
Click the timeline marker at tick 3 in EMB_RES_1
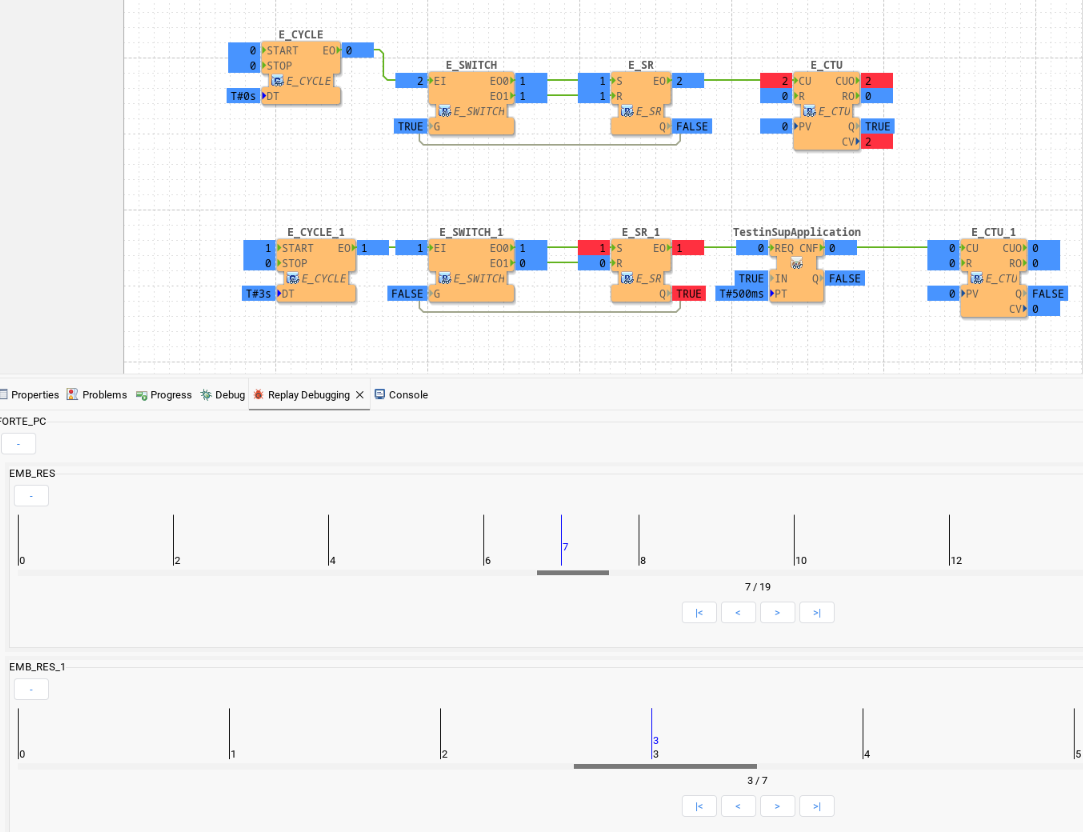[651, 733]
